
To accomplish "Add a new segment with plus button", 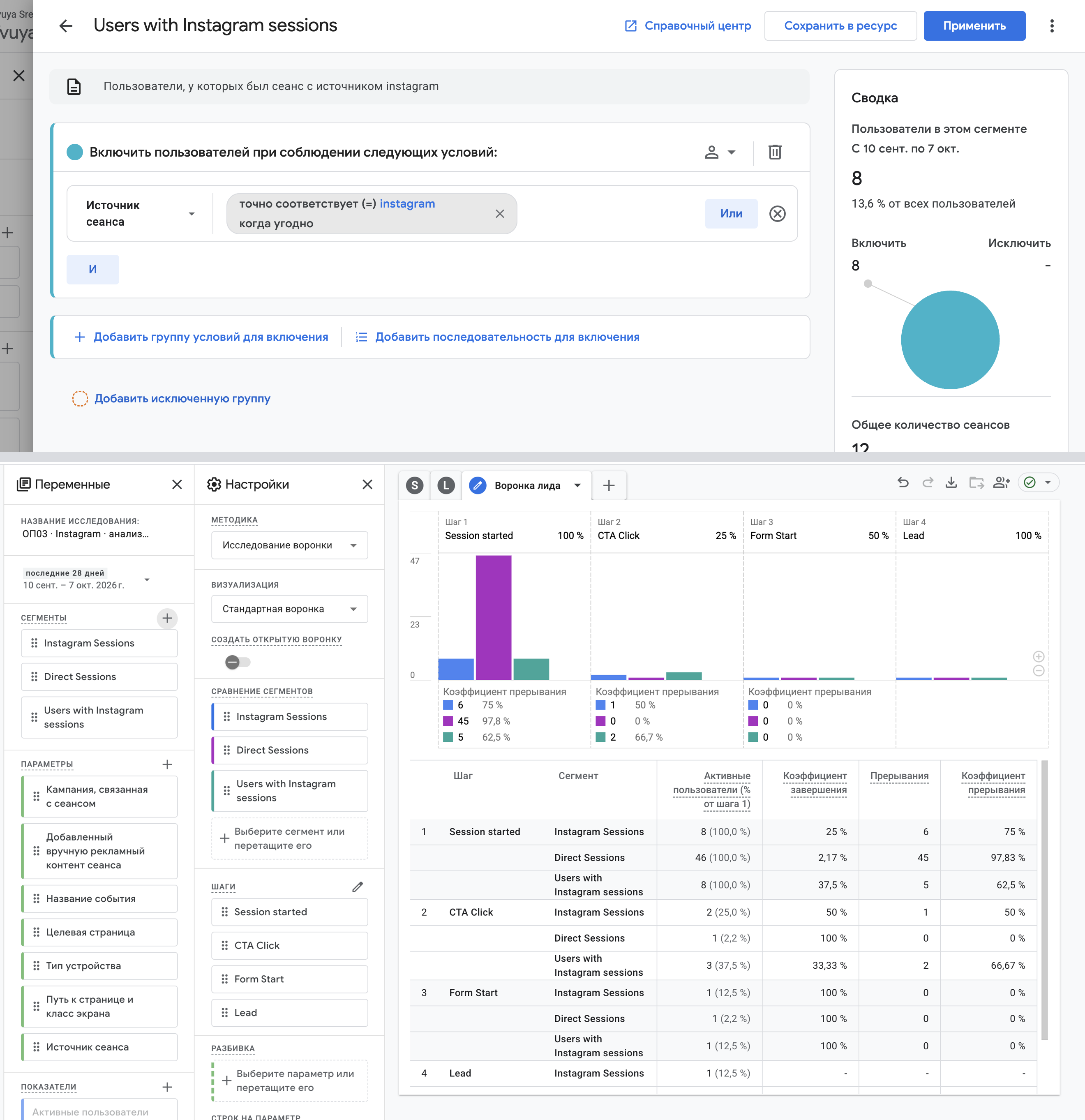I will coord(167,618).
